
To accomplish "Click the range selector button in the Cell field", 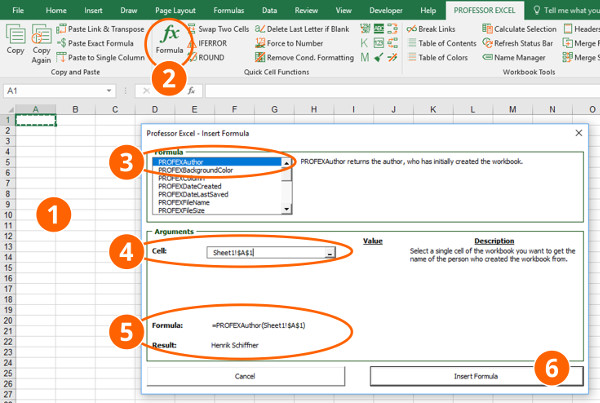I will tap(329, 253).
